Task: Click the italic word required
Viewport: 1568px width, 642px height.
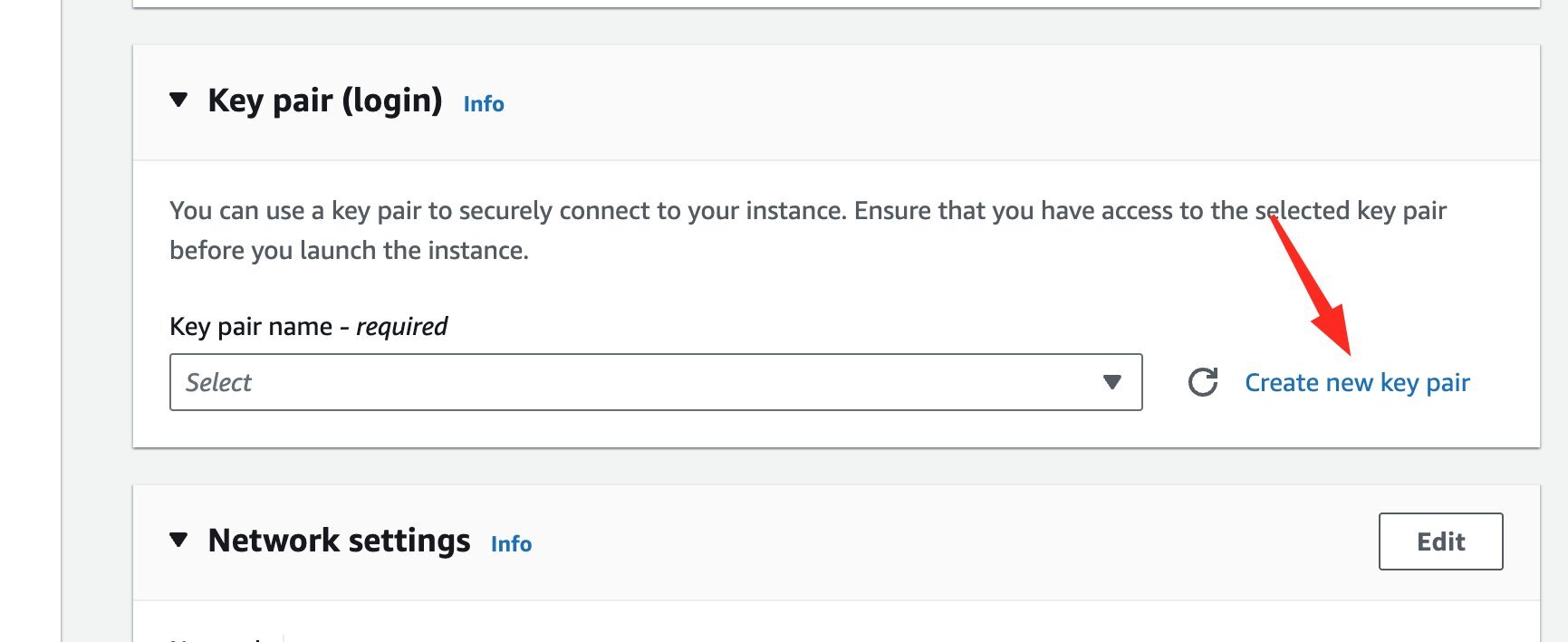Action: [401, 327]
